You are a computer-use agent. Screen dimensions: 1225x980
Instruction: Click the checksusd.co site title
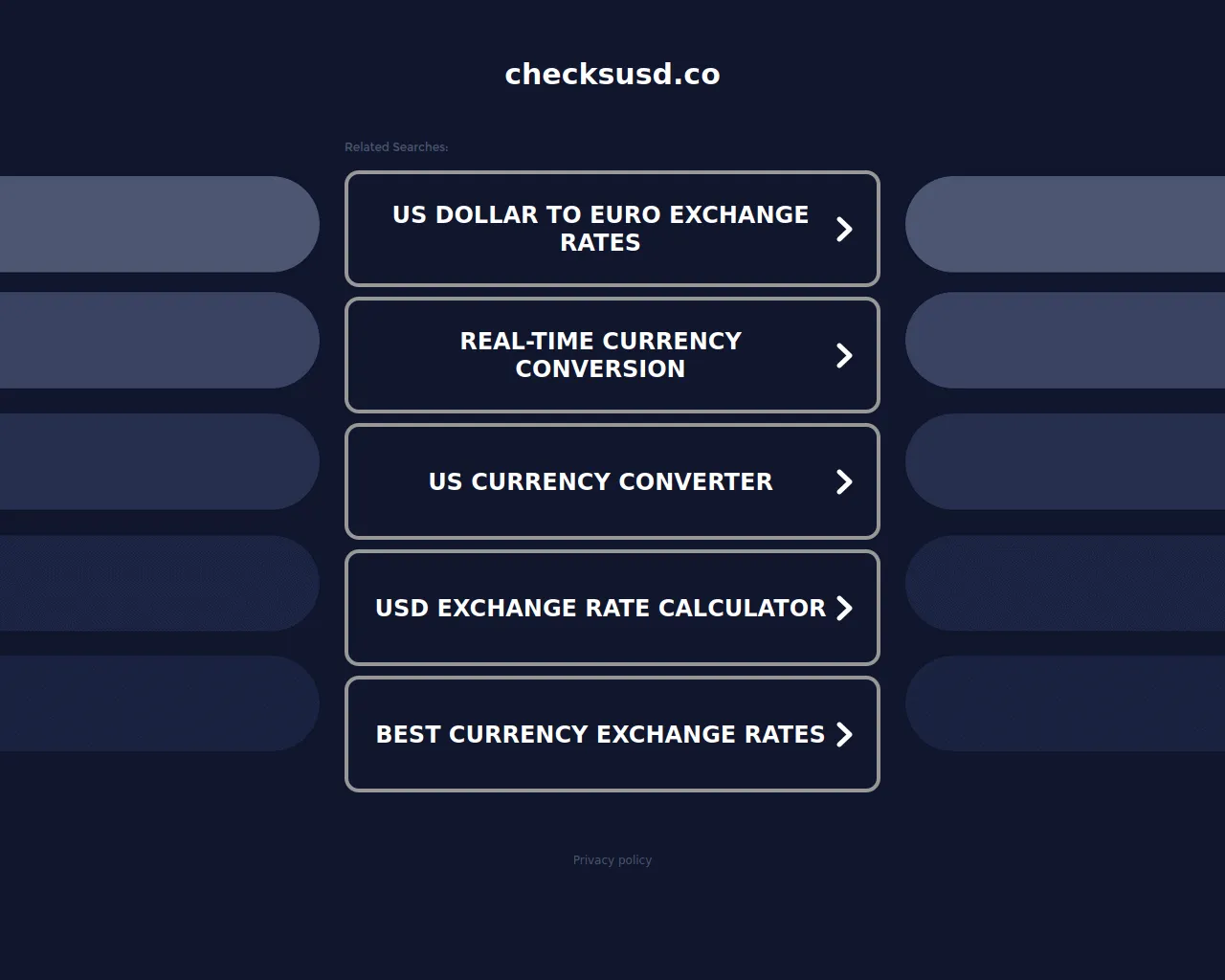[612, 74]
